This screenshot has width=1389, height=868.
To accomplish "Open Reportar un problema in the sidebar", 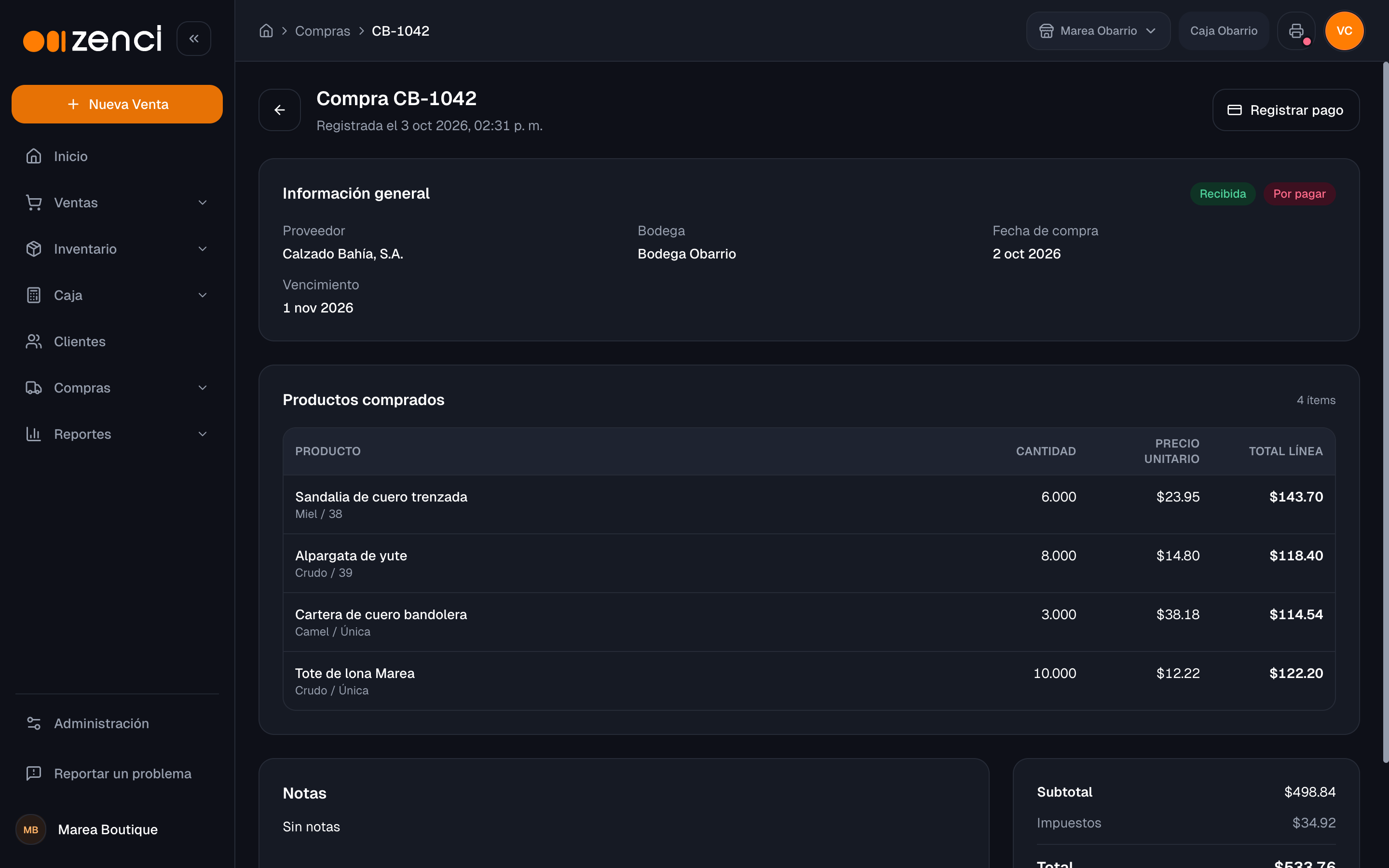I will (117, 773).
